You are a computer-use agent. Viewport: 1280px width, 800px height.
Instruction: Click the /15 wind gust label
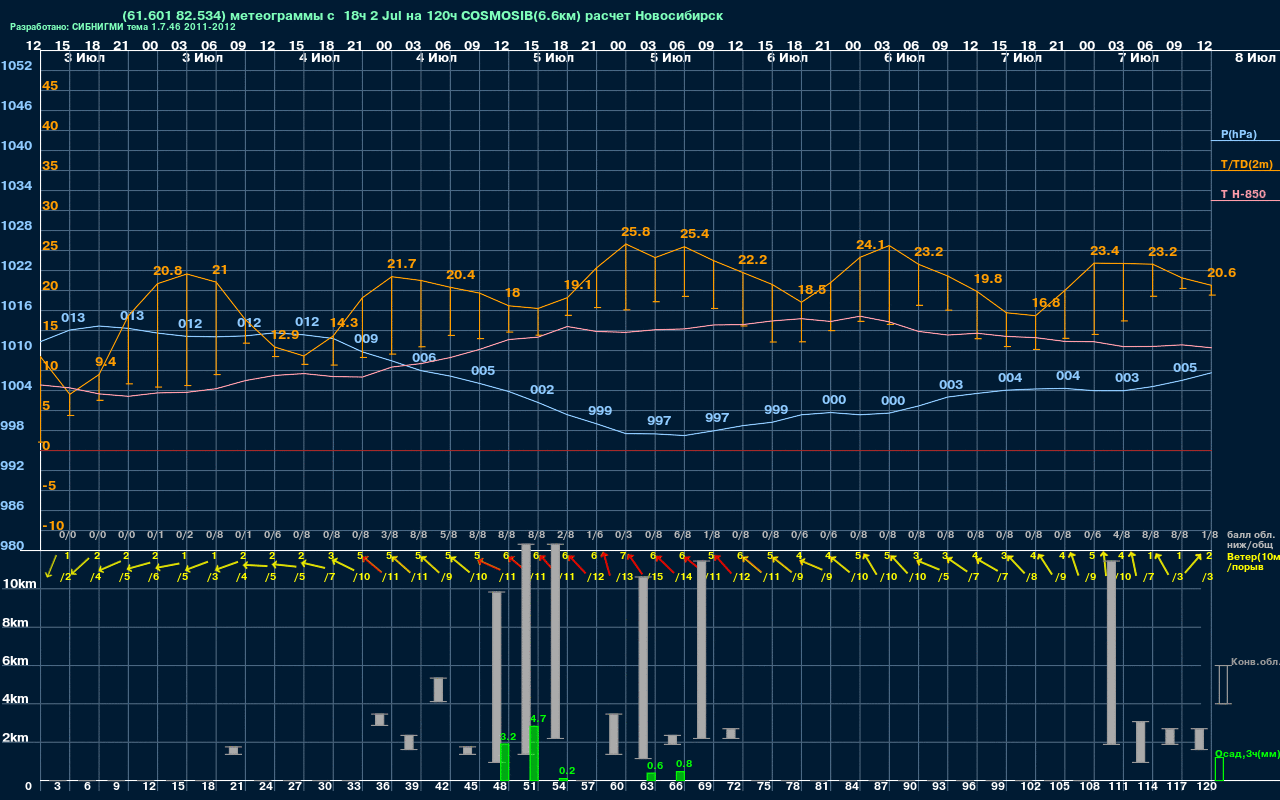[x=656, y=577]
